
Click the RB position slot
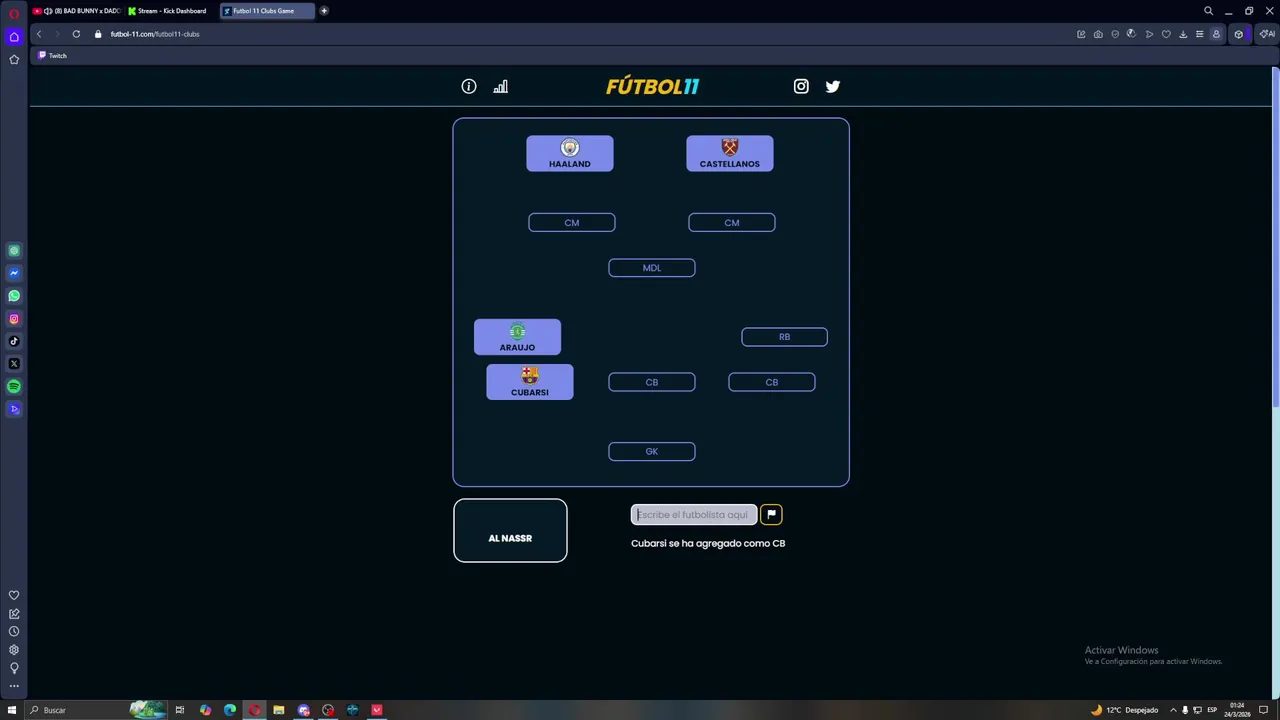tap(784, 337)
